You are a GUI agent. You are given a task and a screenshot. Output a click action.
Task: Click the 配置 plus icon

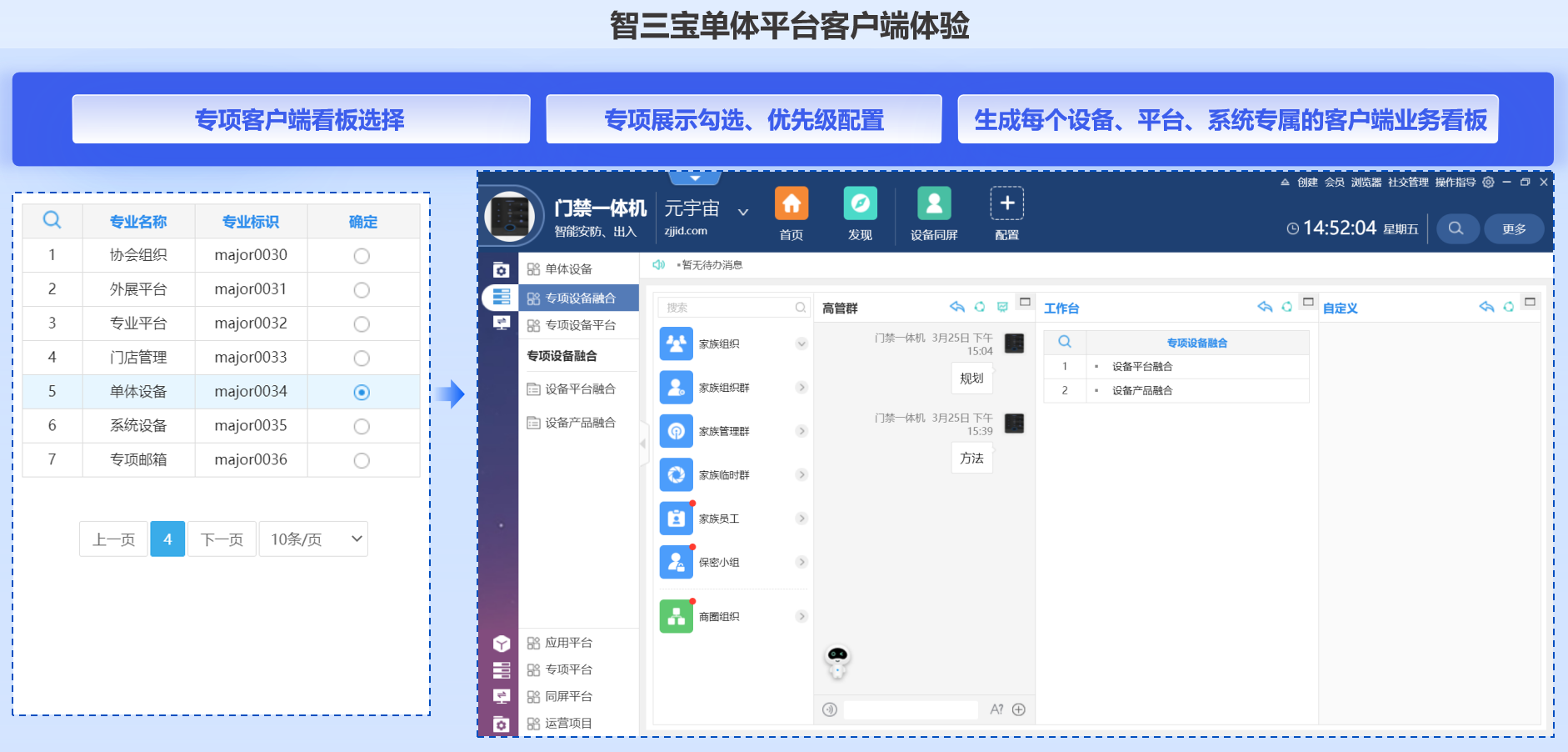(x=1006, y=204)
